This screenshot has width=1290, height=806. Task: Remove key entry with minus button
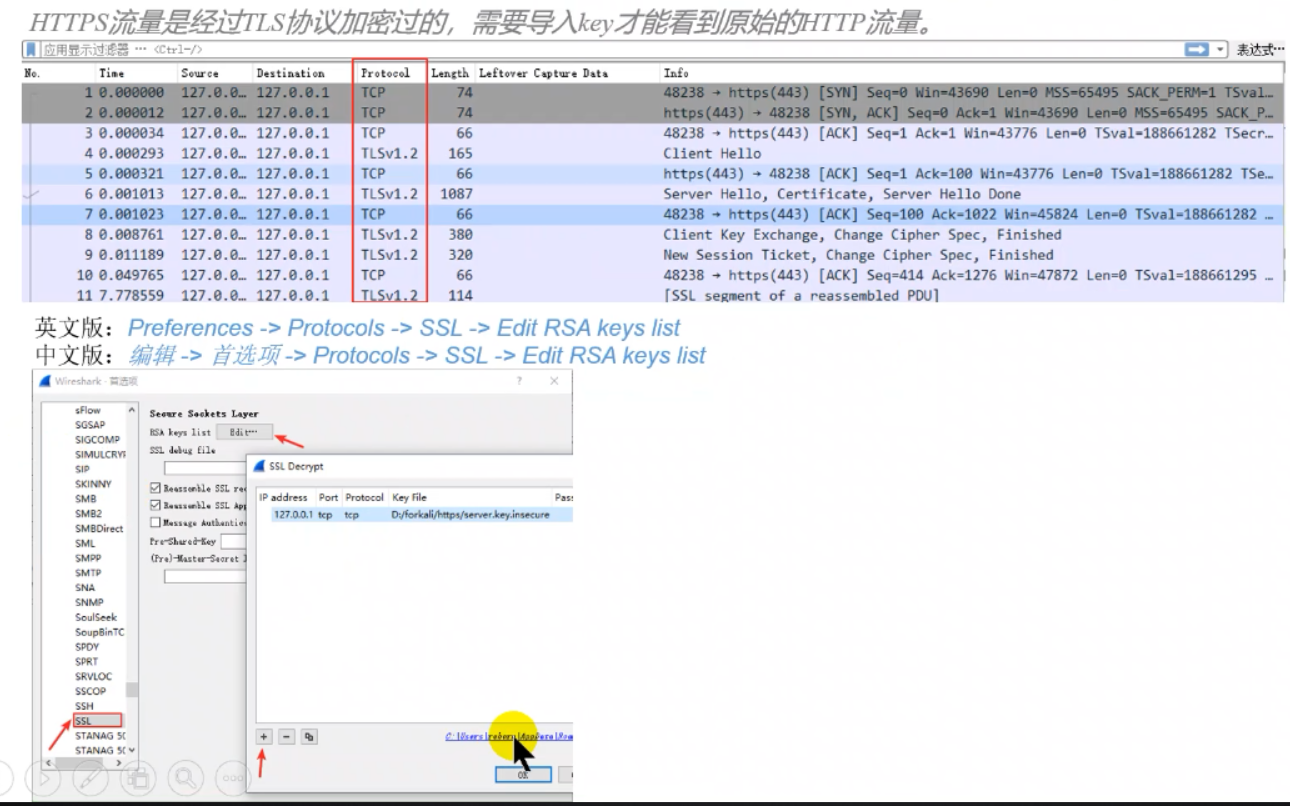click(x=286, y=736)
